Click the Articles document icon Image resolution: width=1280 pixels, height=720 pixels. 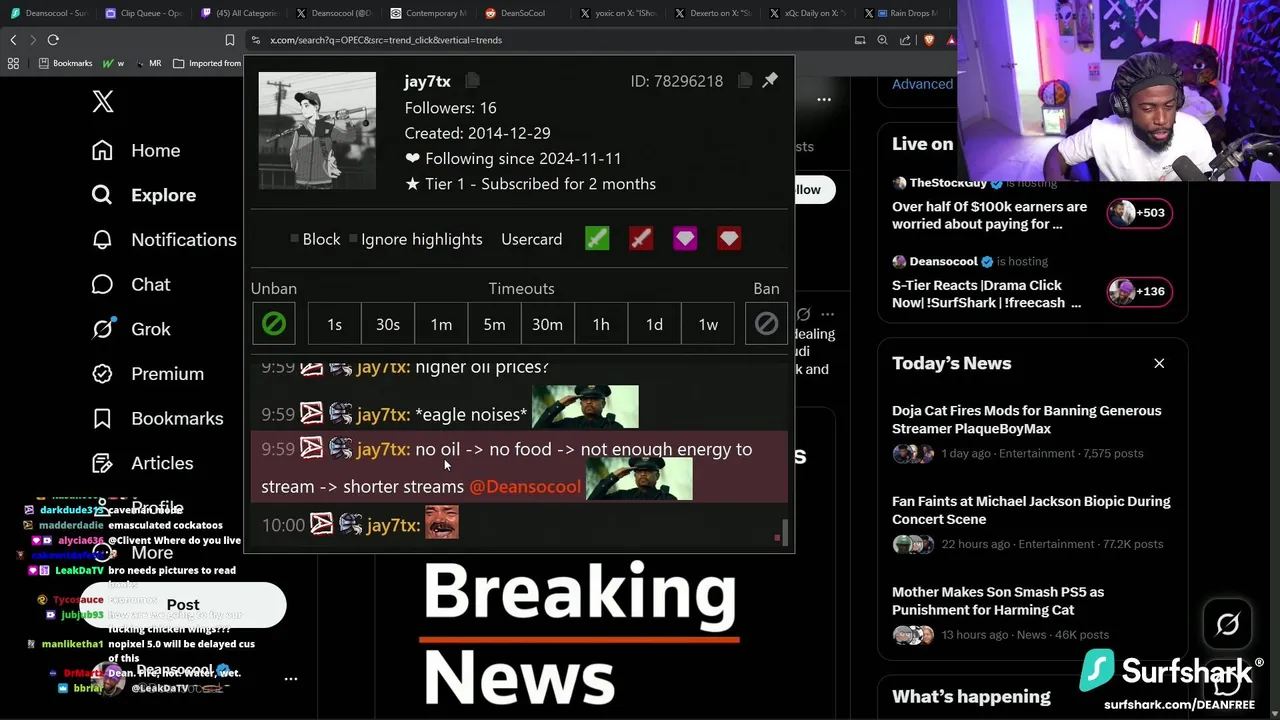click(x=102, y=463)
